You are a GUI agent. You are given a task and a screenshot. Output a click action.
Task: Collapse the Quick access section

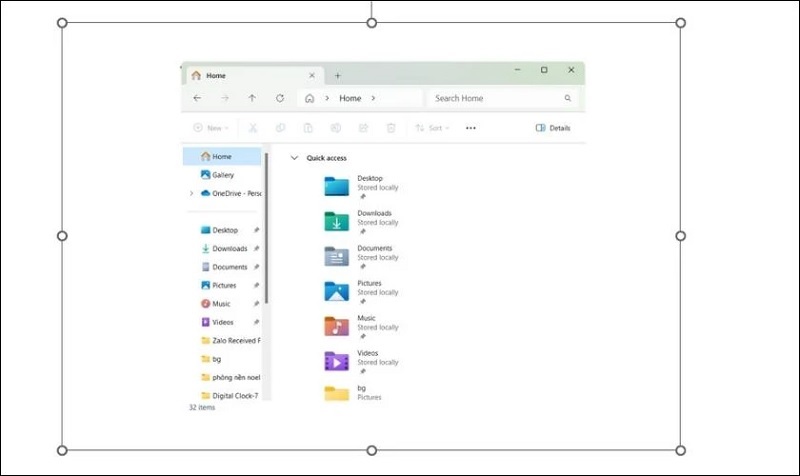point(294,158)
